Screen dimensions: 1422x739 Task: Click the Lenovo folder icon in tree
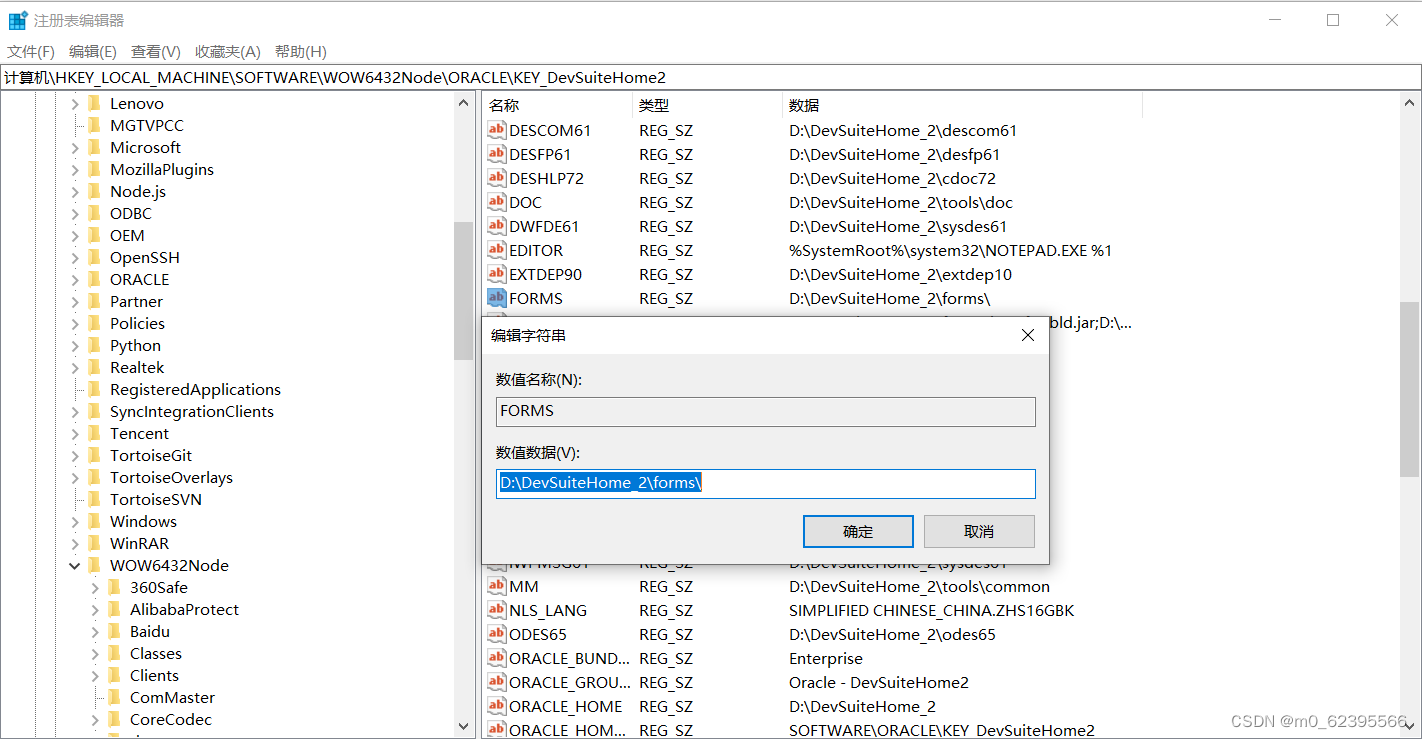point(94,103)
